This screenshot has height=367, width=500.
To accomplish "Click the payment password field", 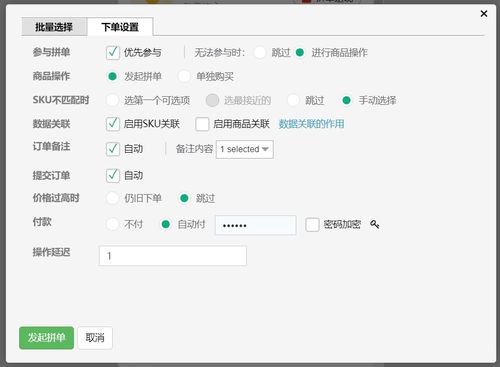I will click(256, 225).
